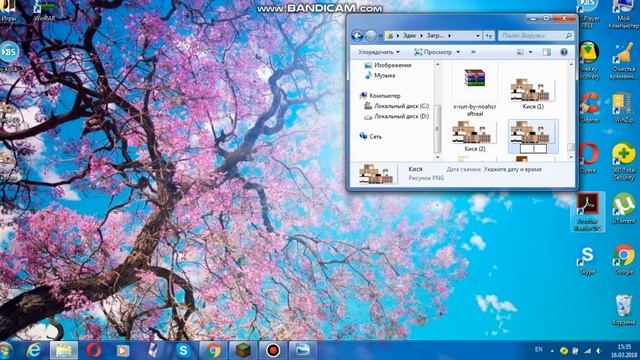Screen dimensions: 640x360
Task: Open uTorrent desktop shortcut
Action: tap(623, 208)
